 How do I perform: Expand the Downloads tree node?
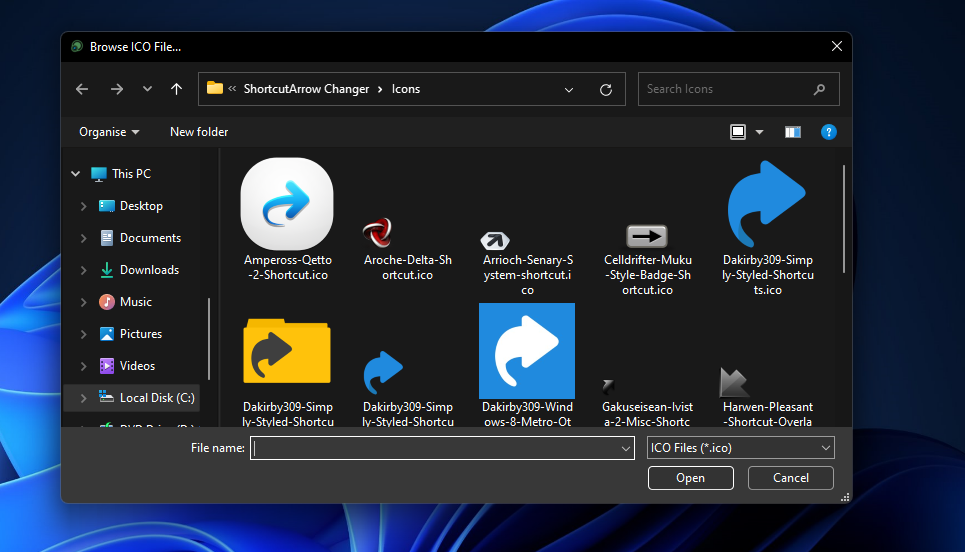click(x=83, y=270)
